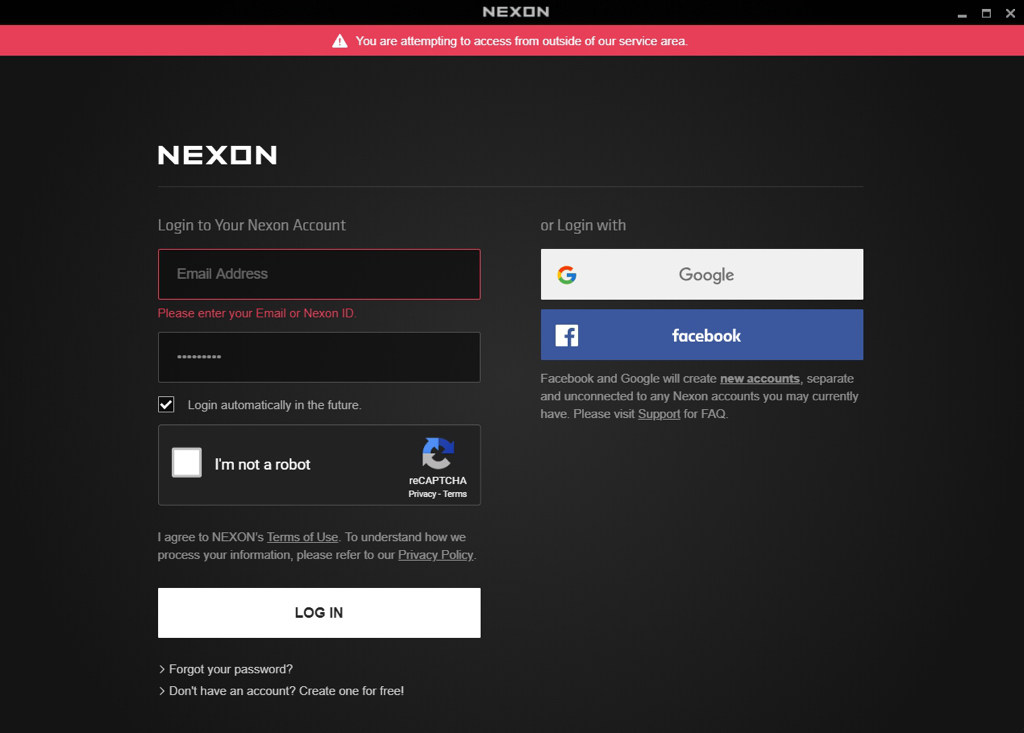Click Don't have an account link
1024x733 pixels.
pyautogui.click(x=286, y=691)
